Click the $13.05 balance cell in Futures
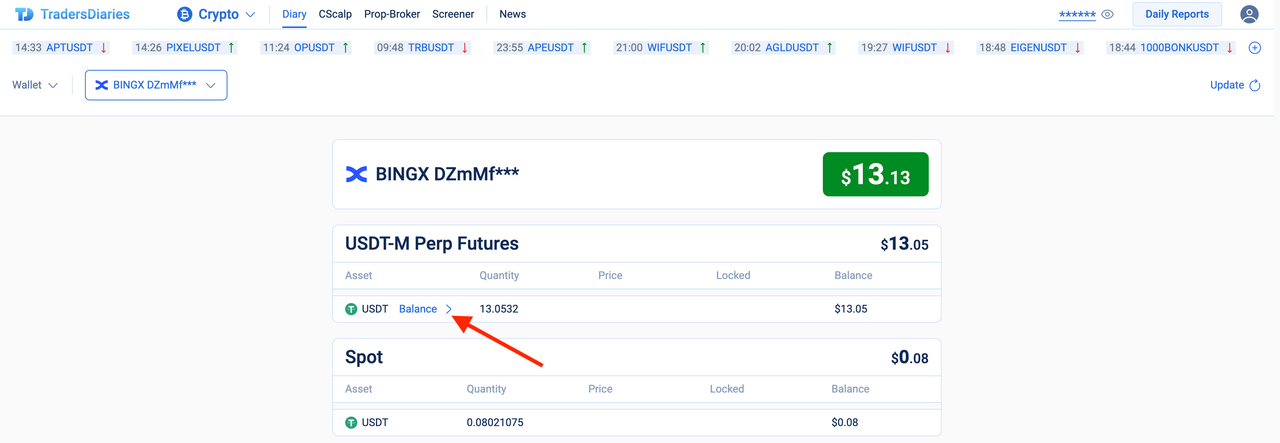Viewport: 1280px width, 443px height. pos(851,309)
